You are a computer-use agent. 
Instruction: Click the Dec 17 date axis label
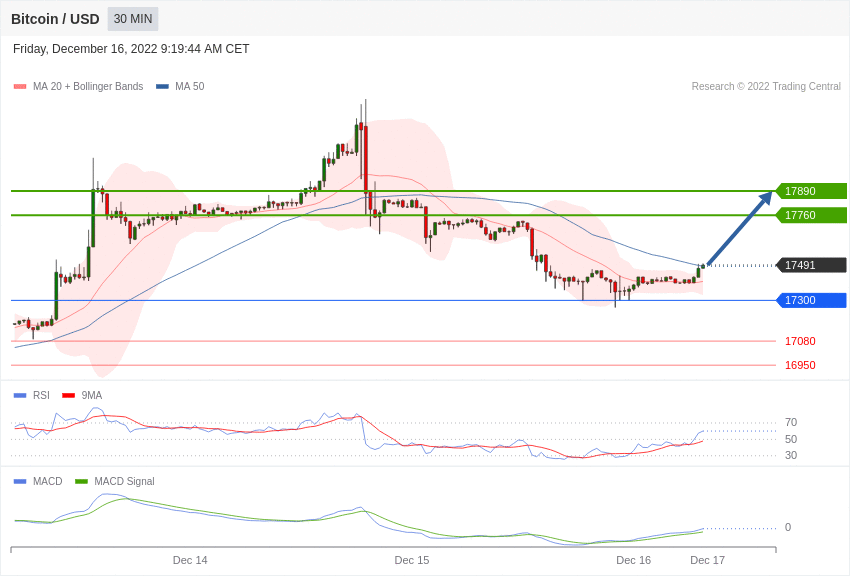pos(707,560)
